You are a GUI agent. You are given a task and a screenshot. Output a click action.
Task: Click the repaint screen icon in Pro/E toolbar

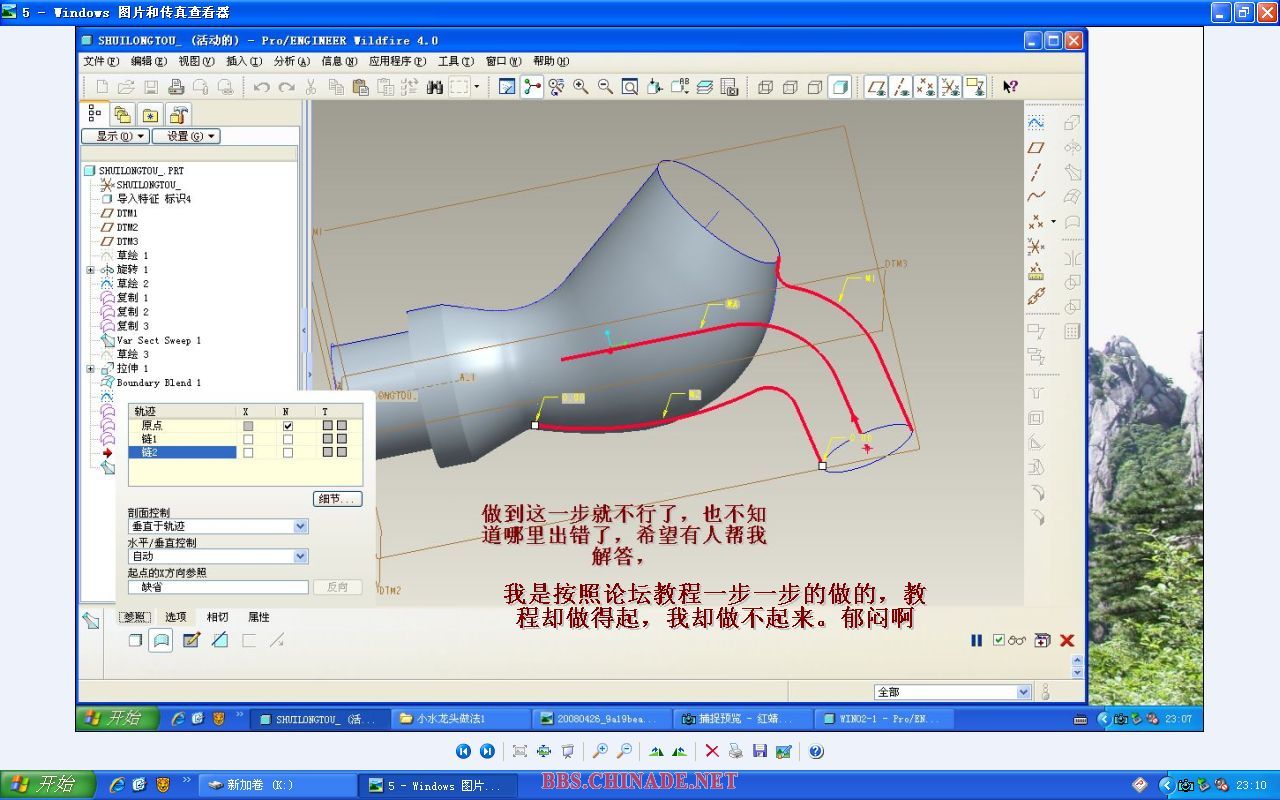coord(507,87)
